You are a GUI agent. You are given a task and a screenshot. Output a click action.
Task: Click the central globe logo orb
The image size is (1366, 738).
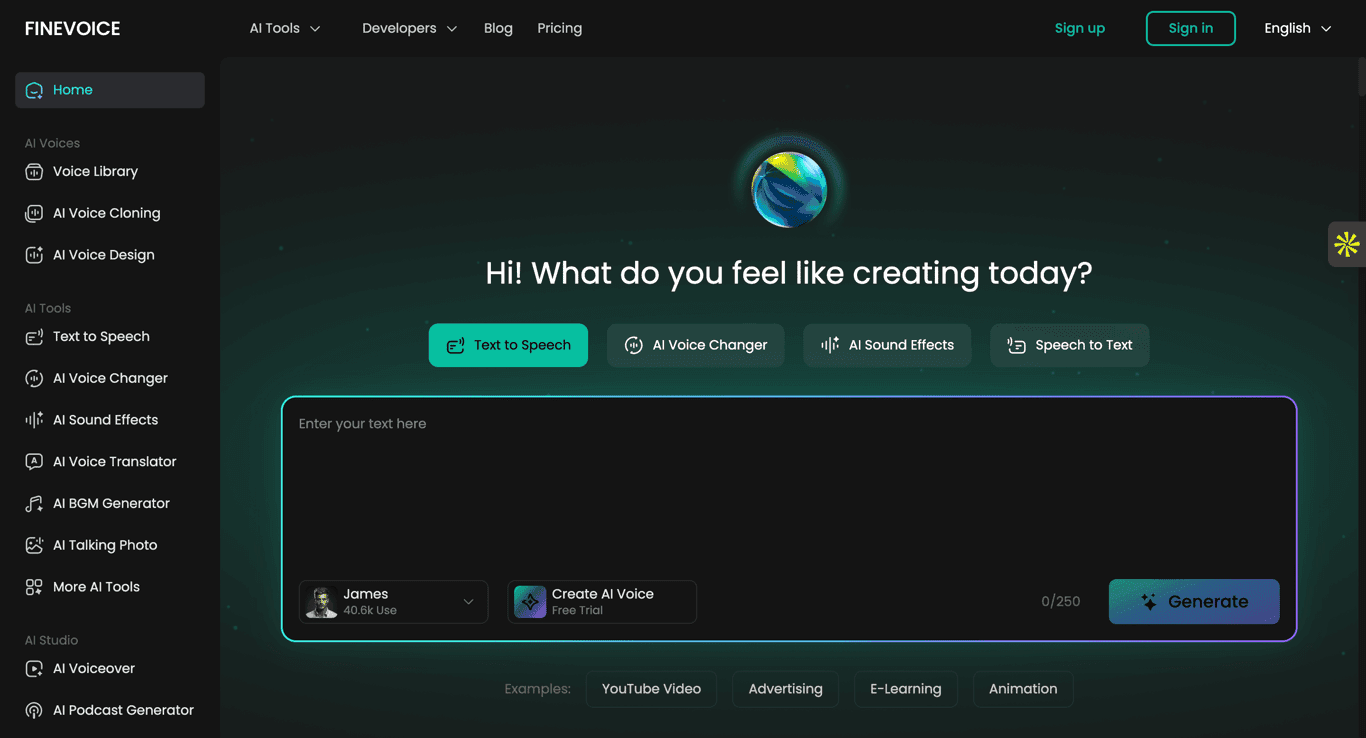pos(789,189)
